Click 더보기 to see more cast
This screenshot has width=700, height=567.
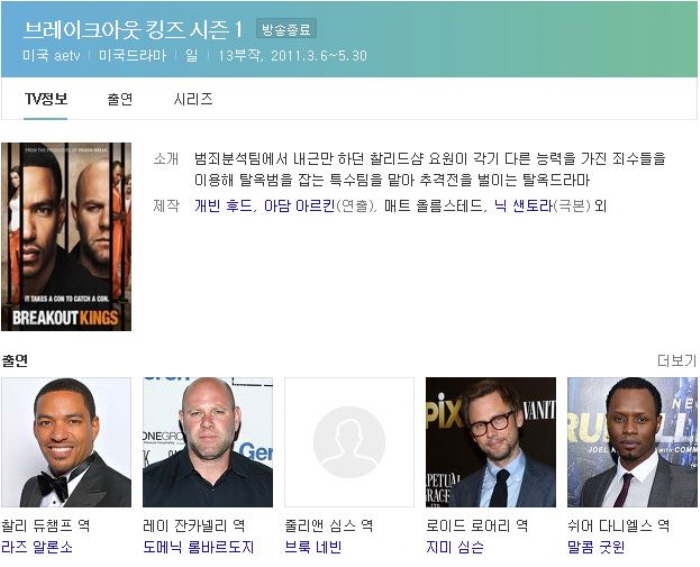click(x=676, y=361)
